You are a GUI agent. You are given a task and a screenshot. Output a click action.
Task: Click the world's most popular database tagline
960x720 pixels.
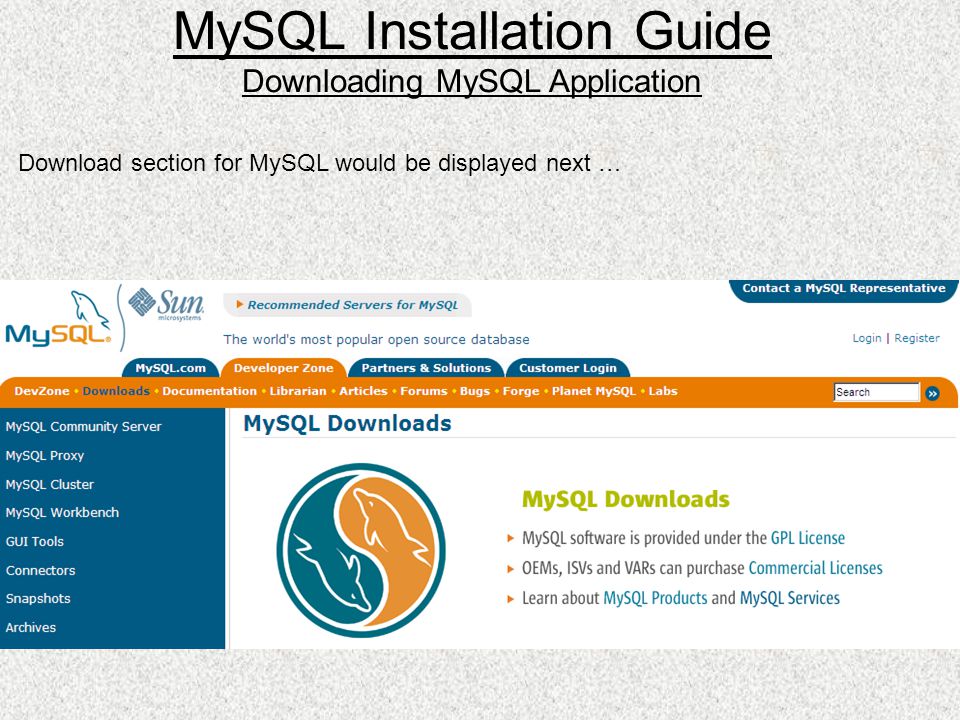(377, 340)
